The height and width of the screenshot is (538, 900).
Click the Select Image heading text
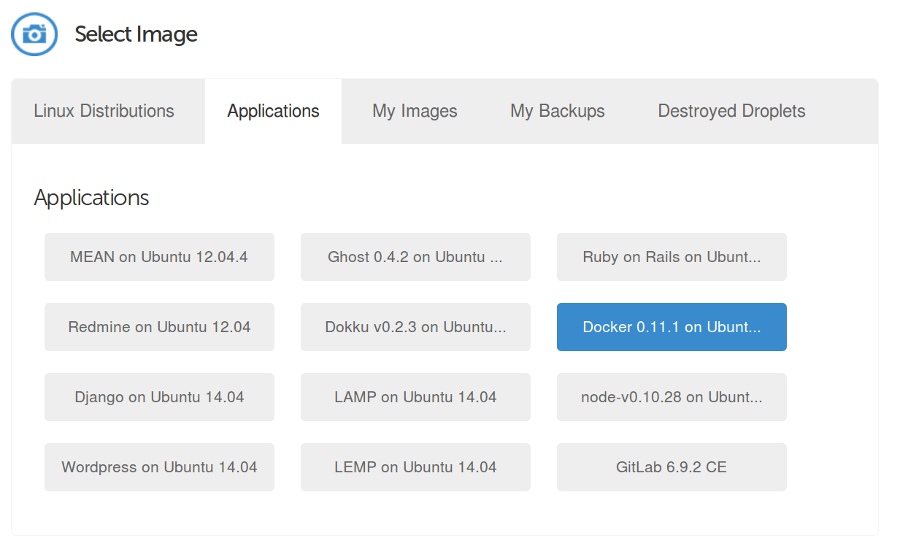[x=136, y=34]
